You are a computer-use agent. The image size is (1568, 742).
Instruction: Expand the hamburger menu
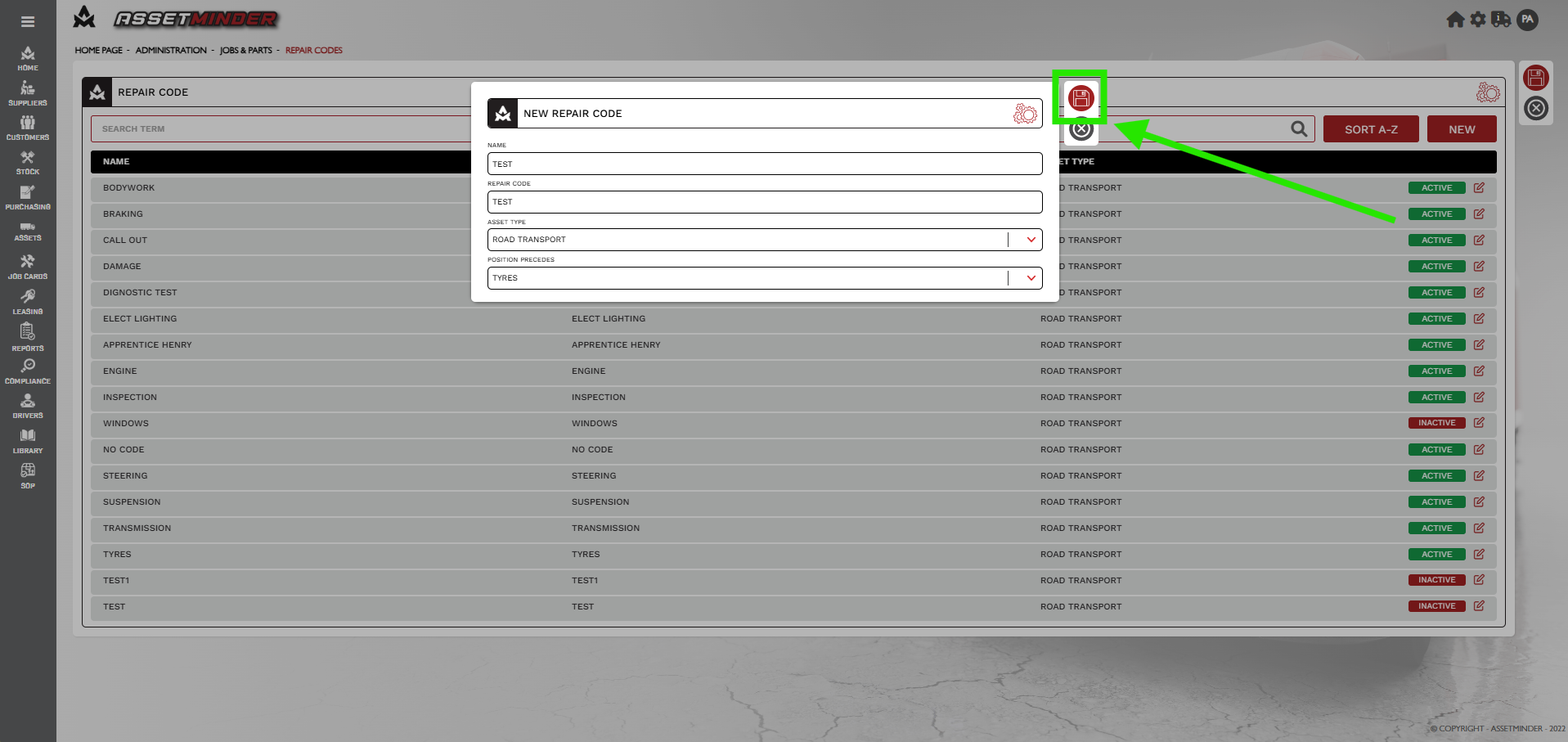[28, 22]
